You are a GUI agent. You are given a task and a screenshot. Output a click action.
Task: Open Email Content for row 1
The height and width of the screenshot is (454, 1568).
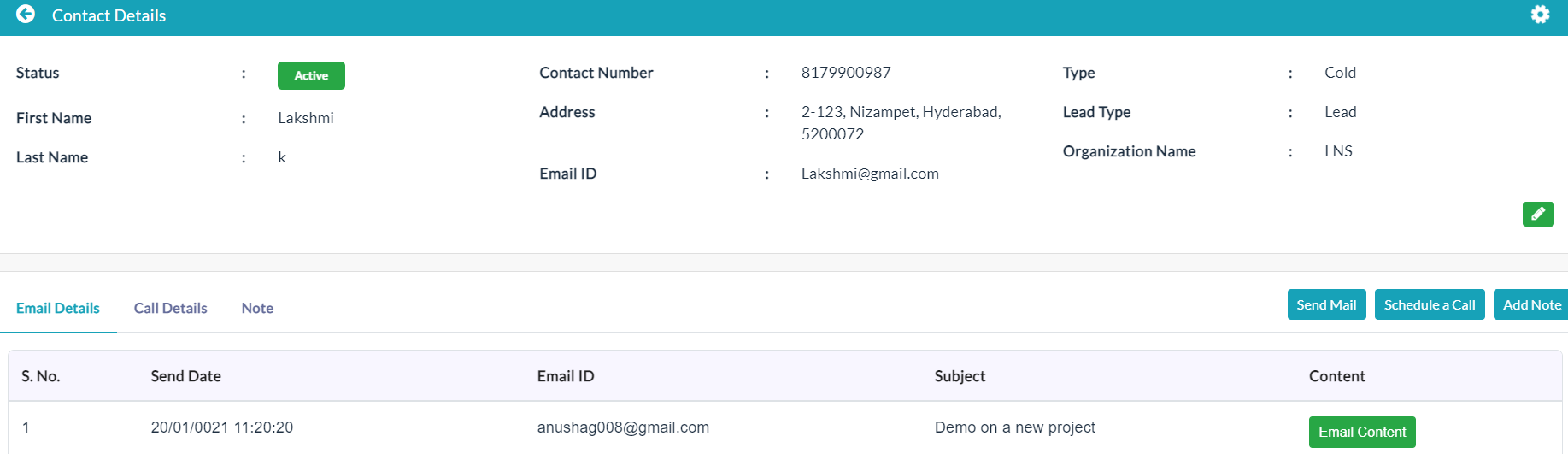coord(1362,432)
